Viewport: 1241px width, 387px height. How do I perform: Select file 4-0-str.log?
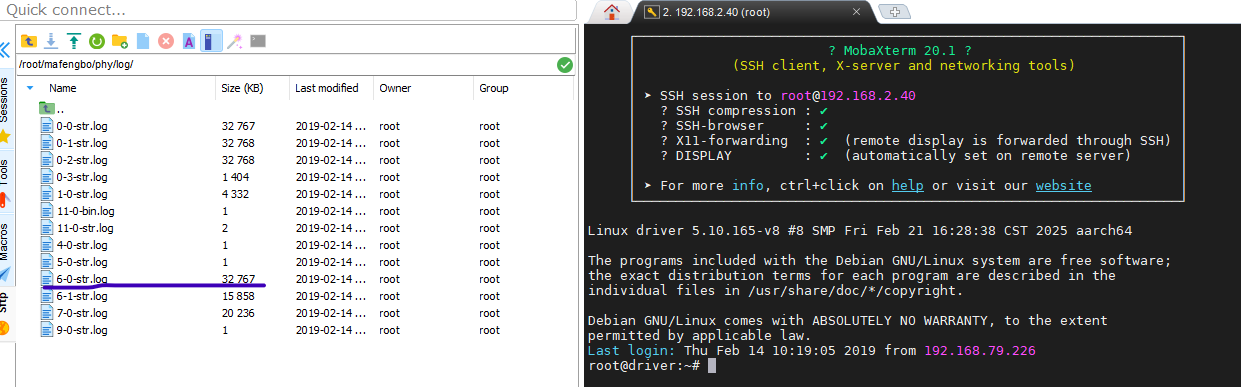click(x=82, y=245)
